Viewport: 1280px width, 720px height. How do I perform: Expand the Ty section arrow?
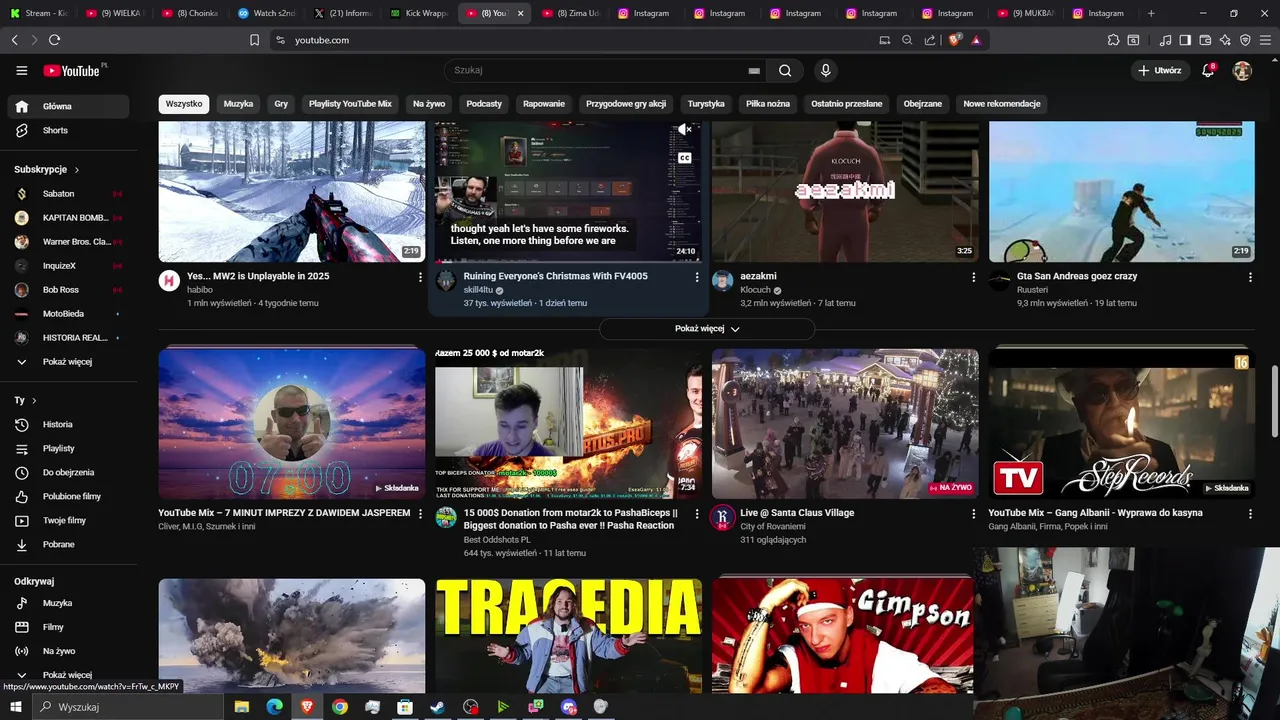34,401
